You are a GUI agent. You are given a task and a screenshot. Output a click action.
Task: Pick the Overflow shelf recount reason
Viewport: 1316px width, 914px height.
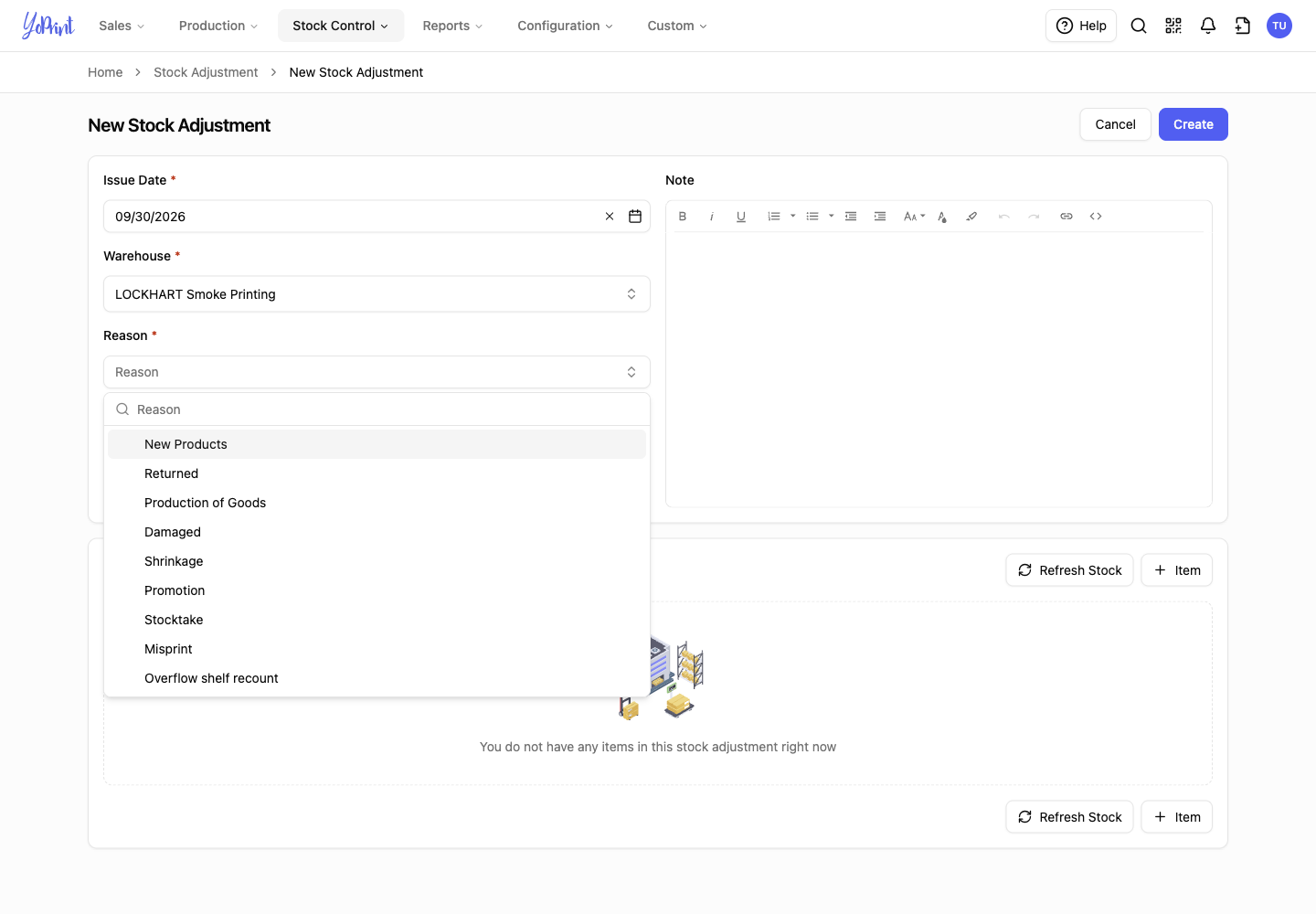tap(377, 678)
